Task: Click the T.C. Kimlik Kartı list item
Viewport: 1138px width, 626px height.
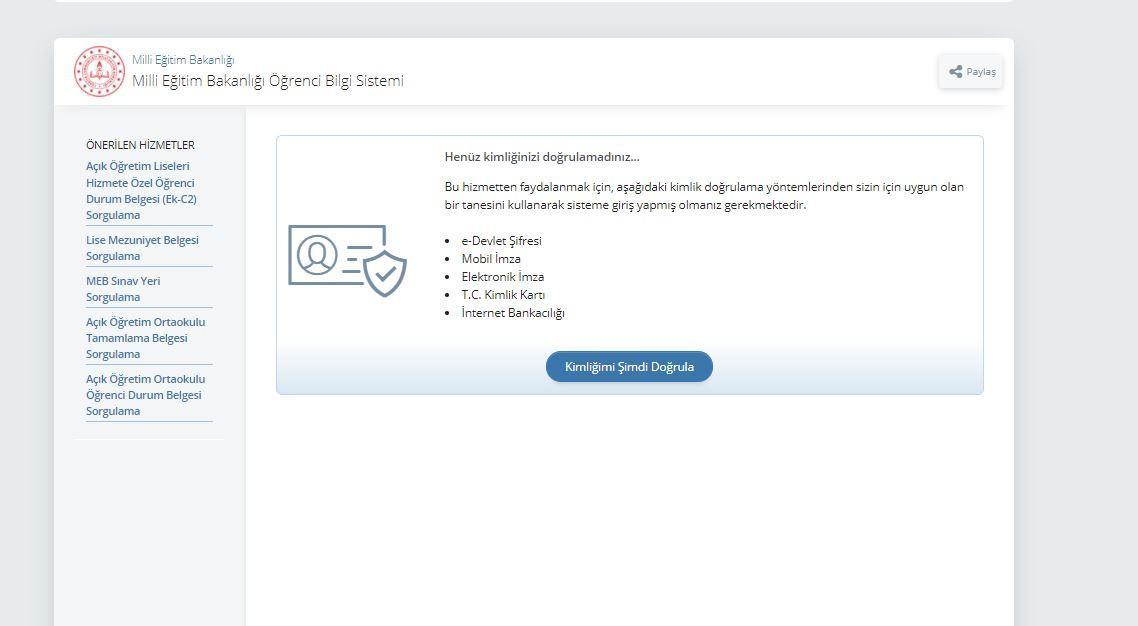Action: 503,295
